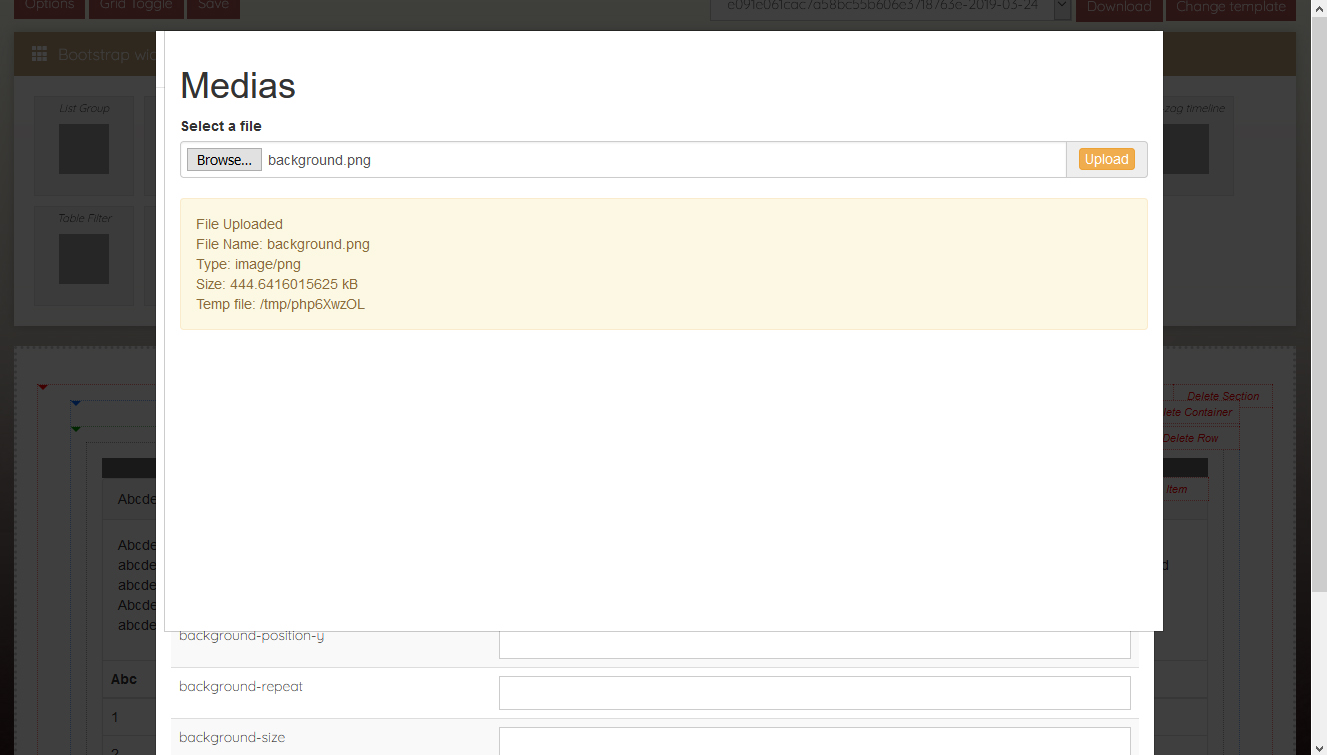
Task: Click the background.png file name field
Action: pyautogui.click(x=660, y=160)
